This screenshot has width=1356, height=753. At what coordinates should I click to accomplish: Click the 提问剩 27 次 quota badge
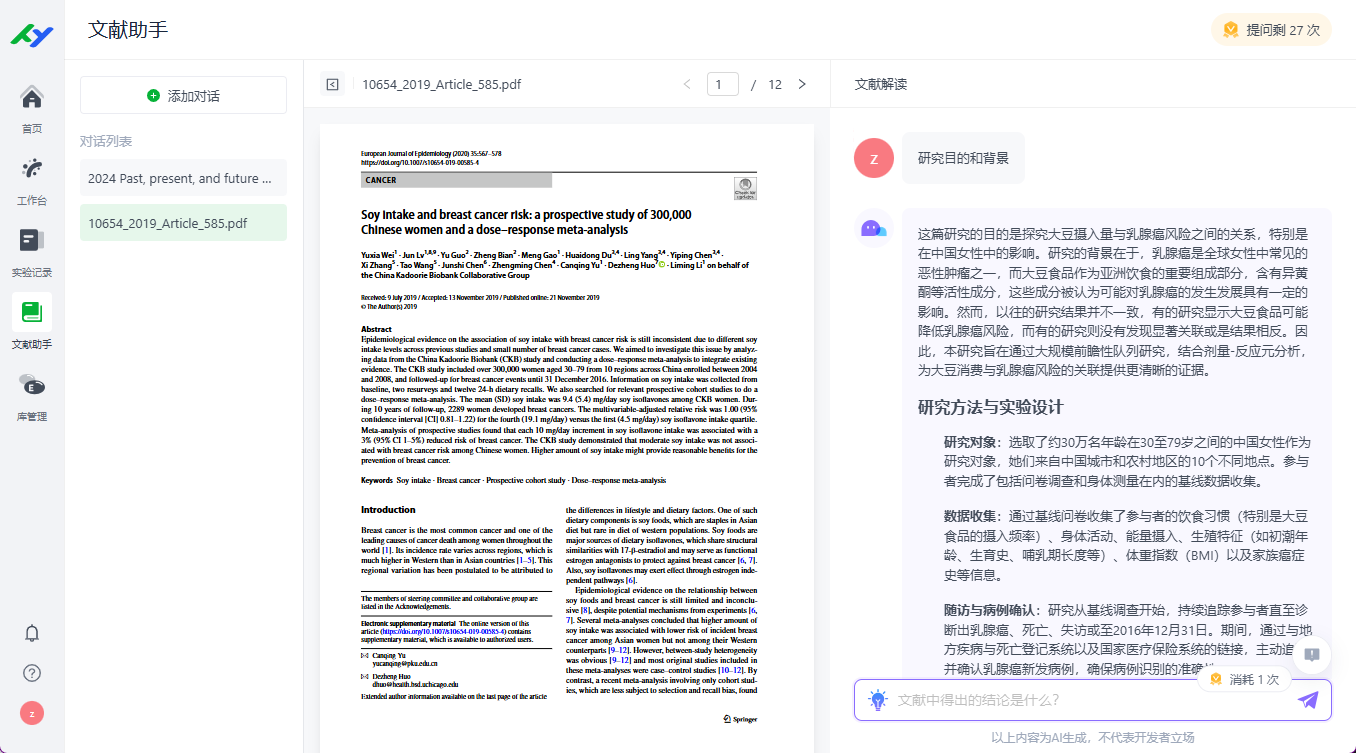(x=1271, y=30)
